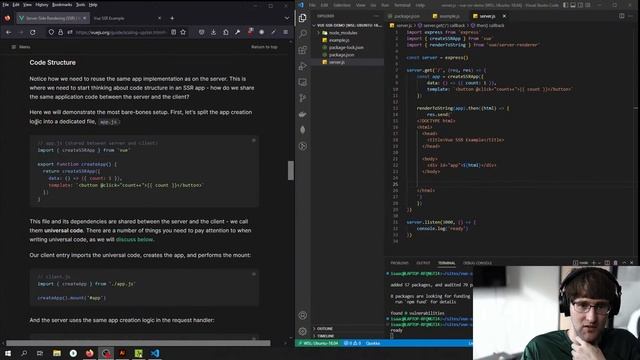The image size is (640, 360).
Task: Click the errors and warnings status entry
Action: point(351,343)
